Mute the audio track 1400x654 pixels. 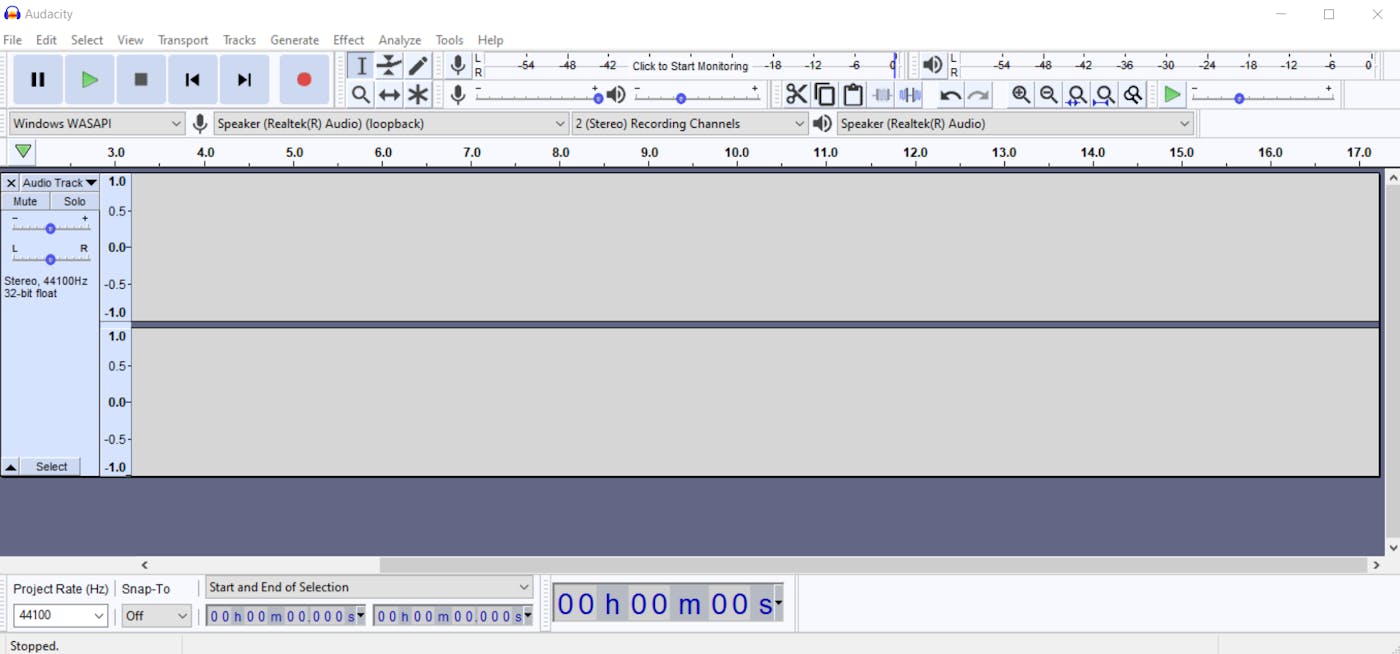click(24, 200)
